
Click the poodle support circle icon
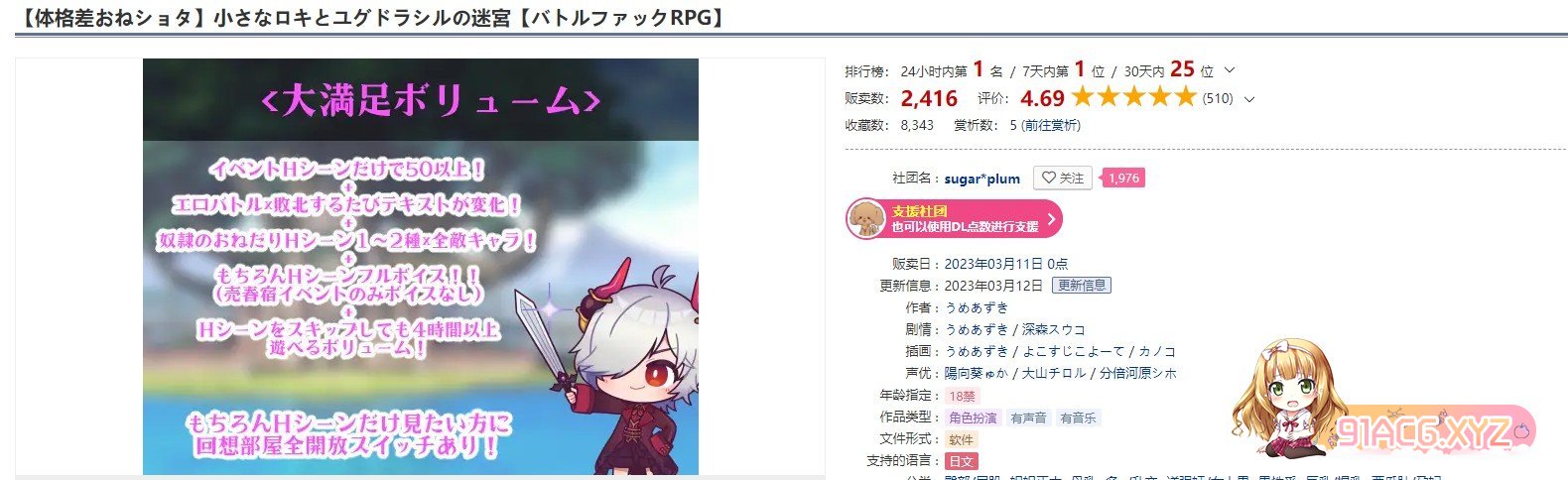(x=865, y=219)
